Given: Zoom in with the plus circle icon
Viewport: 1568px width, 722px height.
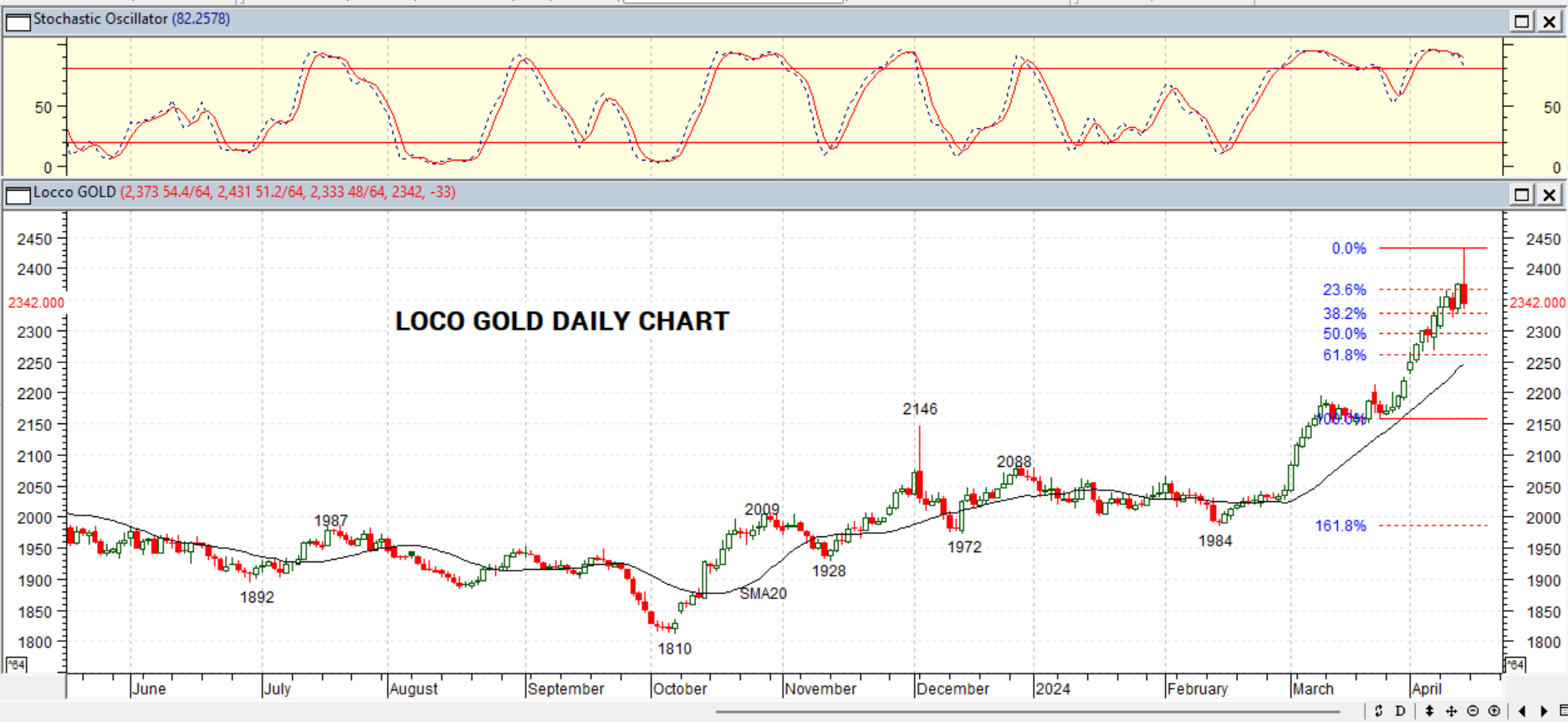Looking at the screenshot, I should point(1494,711).
